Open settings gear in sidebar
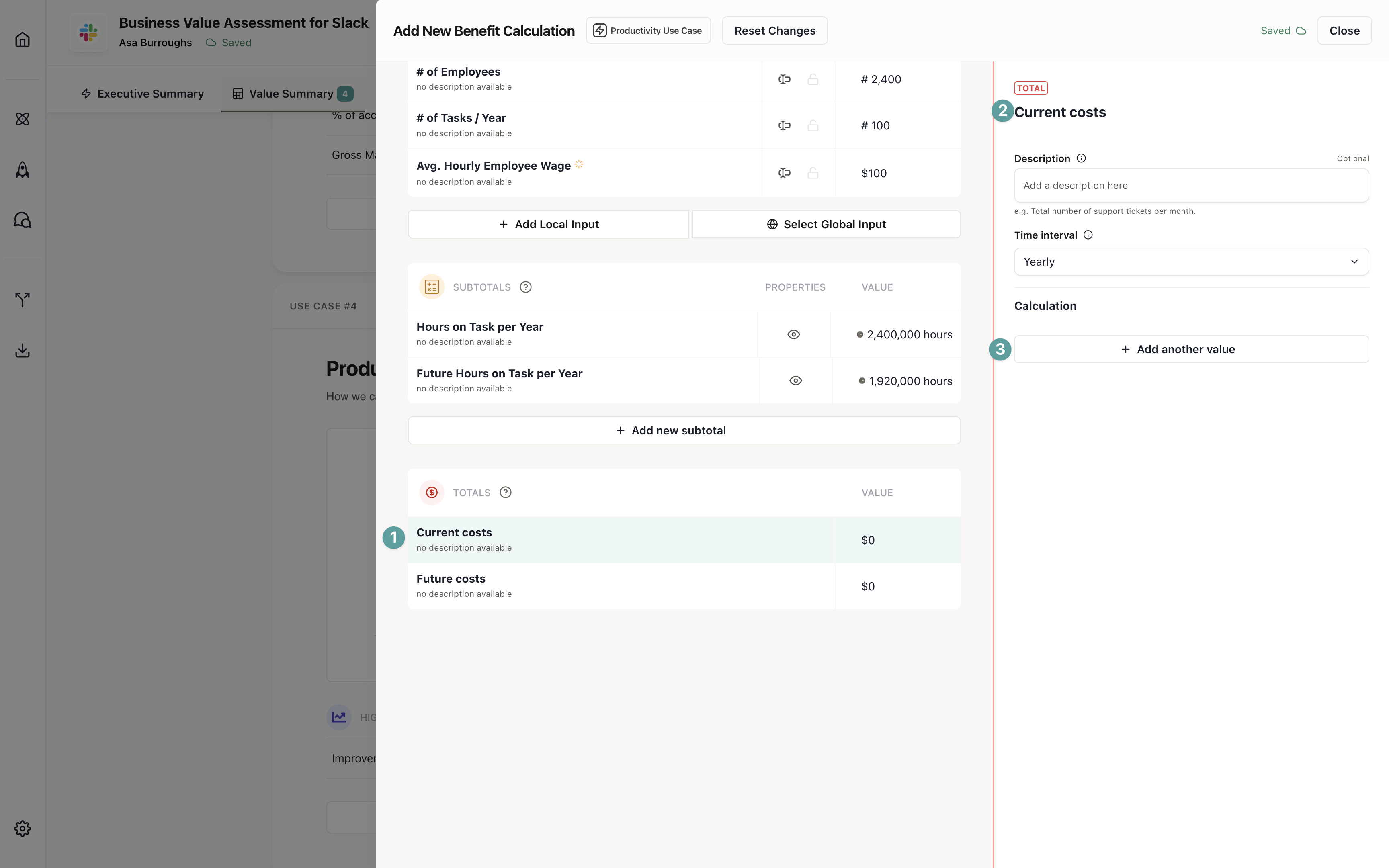Screen dimensions: 1389x868 23,828
